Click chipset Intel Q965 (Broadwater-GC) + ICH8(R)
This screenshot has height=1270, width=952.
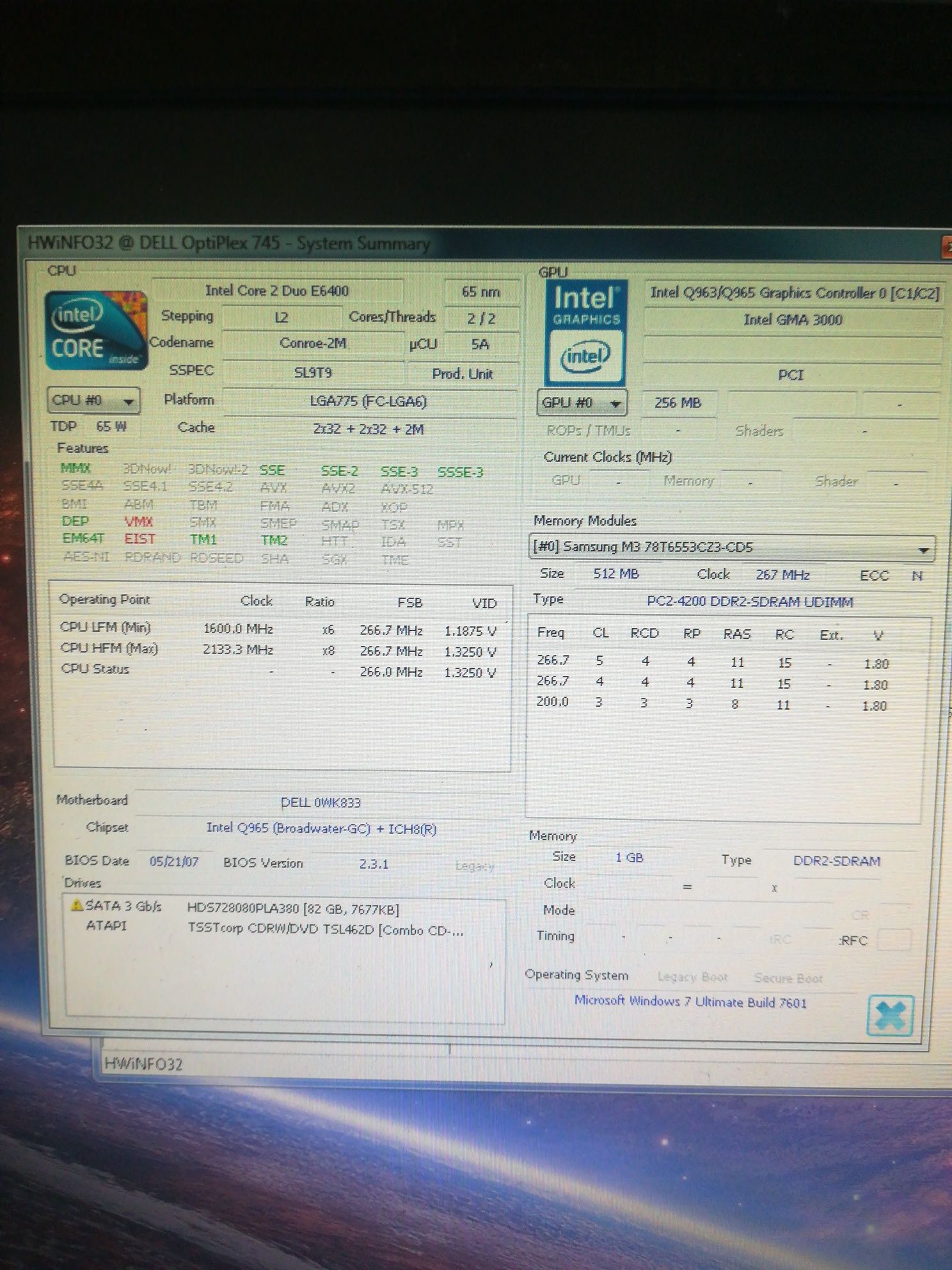(x=321, y=828)
